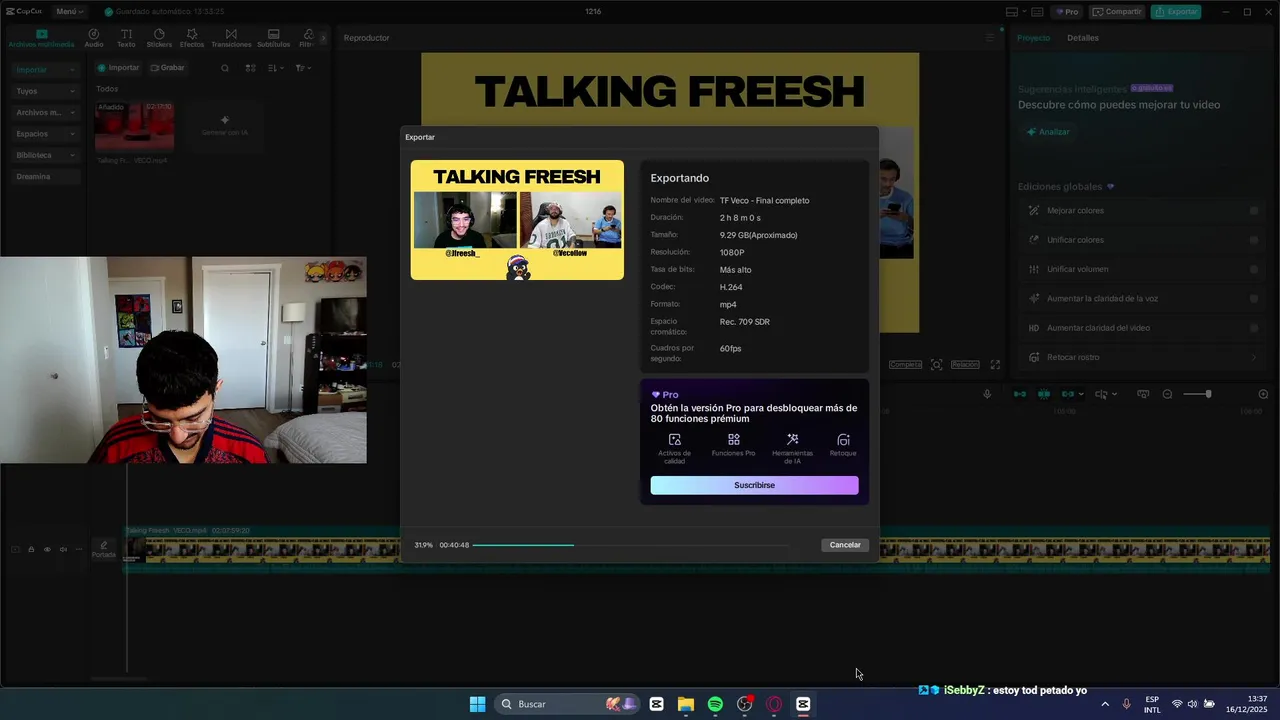Viewport: 1280px width, 720px height.
Task: Open the Efectos panel
Action: pyautogui.click(x=192, y=38)
